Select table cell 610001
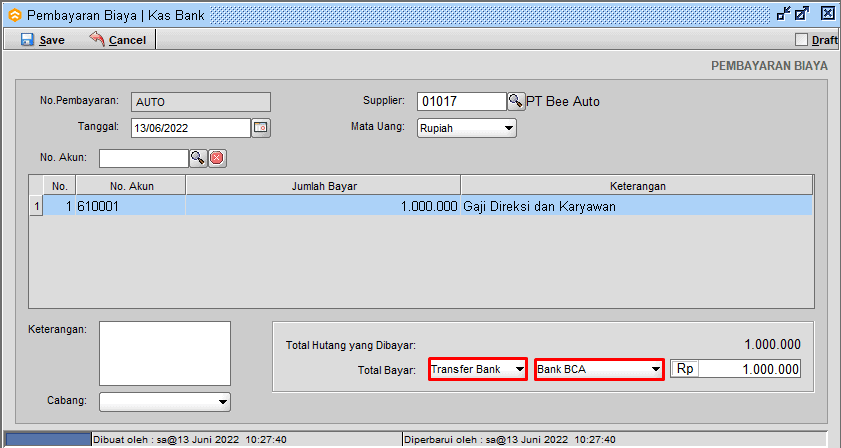The image size is (841, 448). click(131, 206)
